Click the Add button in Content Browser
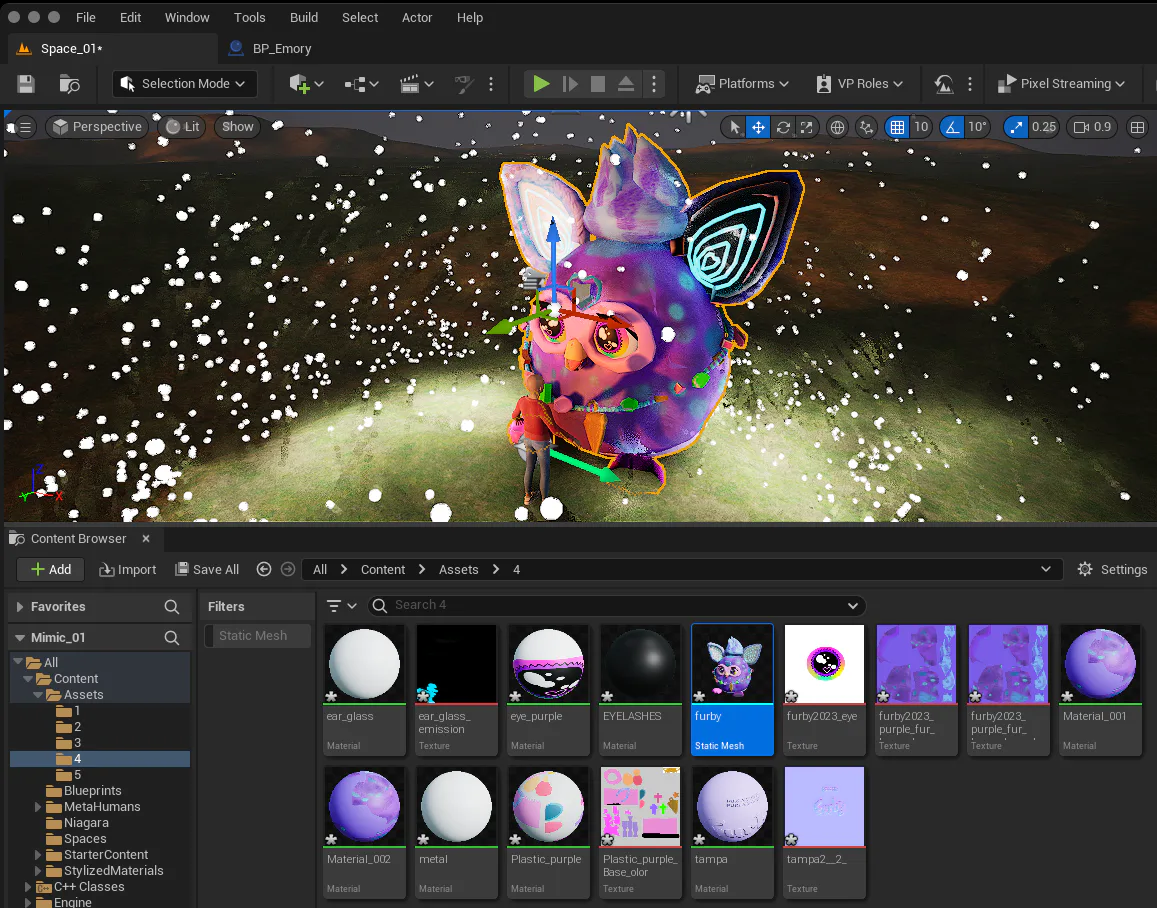The height and width of the screenshot is (908, 1157). coord(51,569)
